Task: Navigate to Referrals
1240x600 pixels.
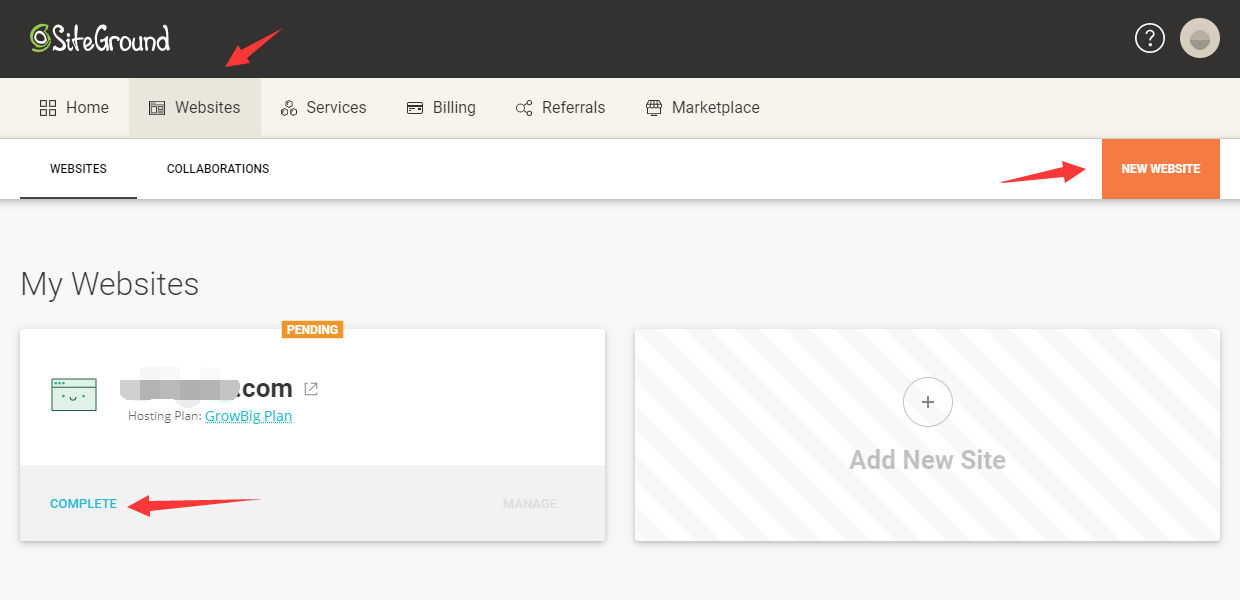Action: tap(560, 108)
